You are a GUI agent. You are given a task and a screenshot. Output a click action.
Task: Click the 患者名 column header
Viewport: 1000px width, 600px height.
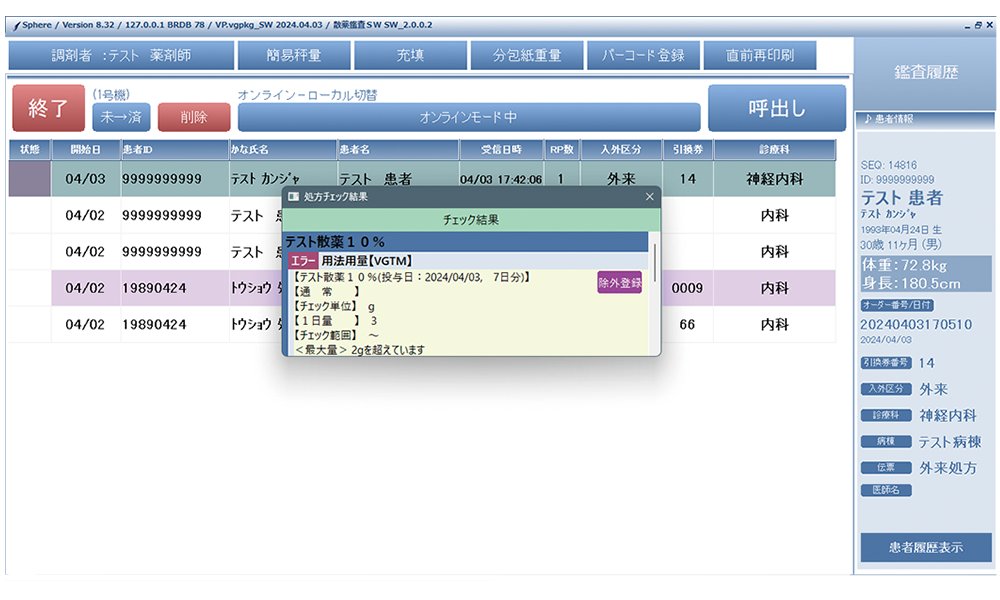tap(398, 149)
